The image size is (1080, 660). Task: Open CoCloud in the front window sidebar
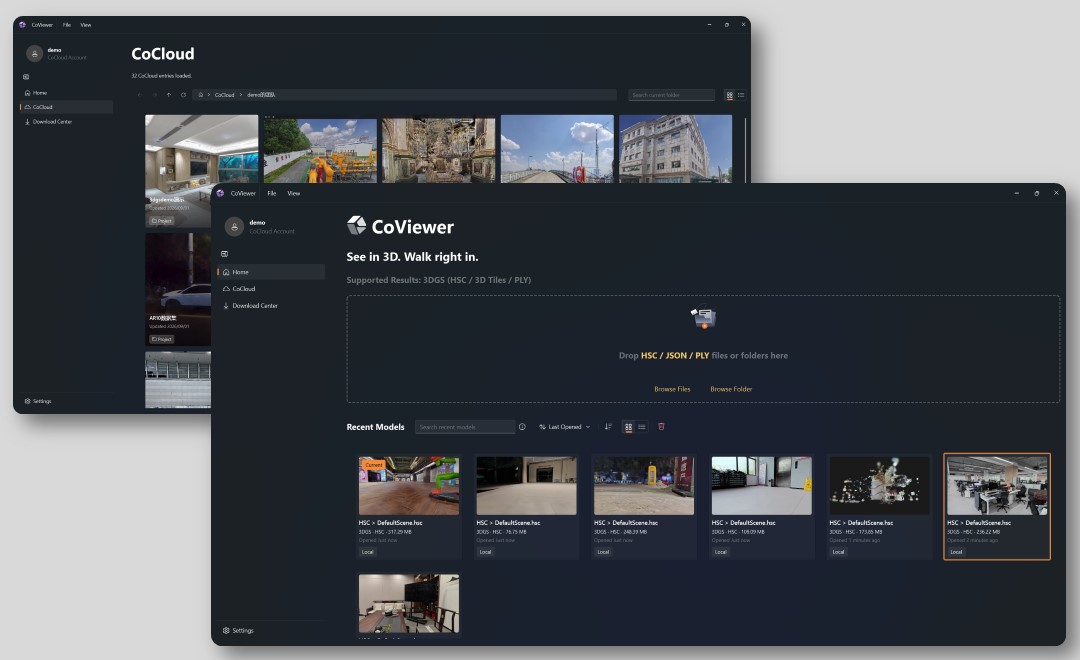click(x=271, y=289)
